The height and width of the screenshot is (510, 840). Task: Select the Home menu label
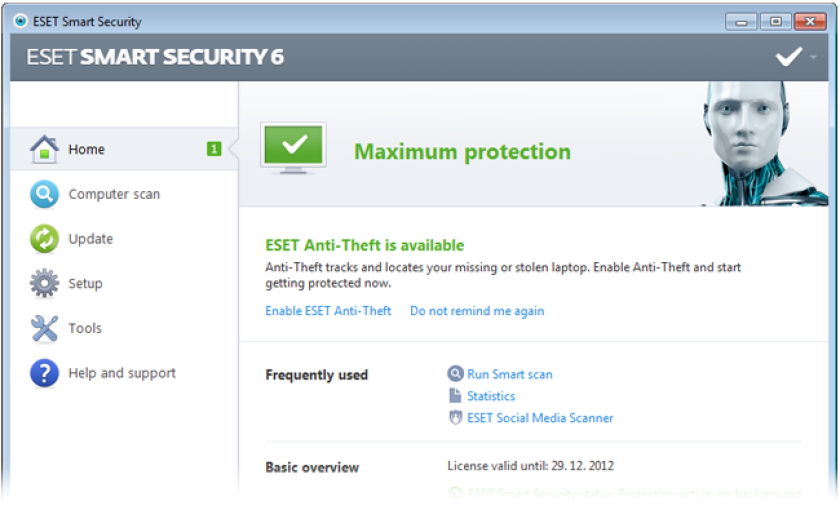[86, 149]
